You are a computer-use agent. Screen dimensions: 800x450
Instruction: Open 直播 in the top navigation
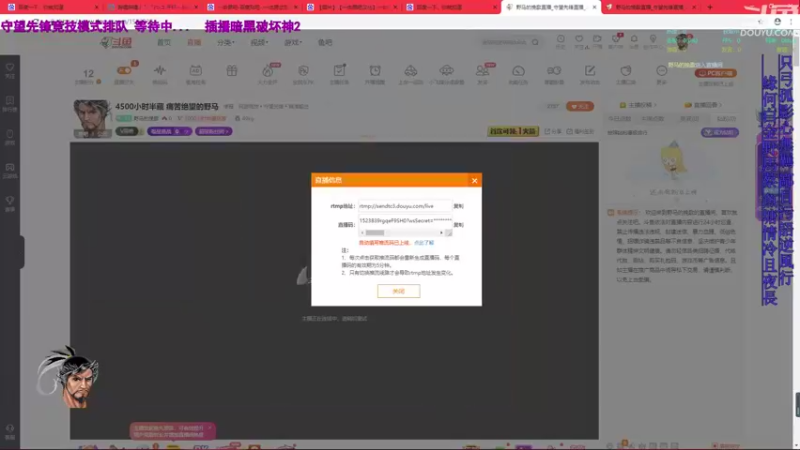tap(194, 42)
